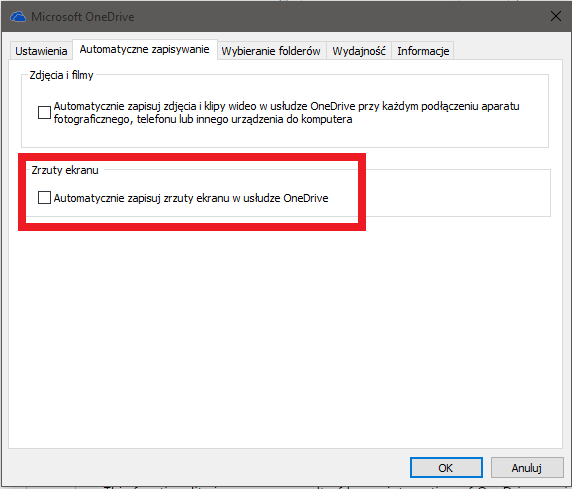The width and height of the screenshot is (572, 489).
Task: Click label text about zrzuty ekranu w OneDrive
Action: point(191,198)
